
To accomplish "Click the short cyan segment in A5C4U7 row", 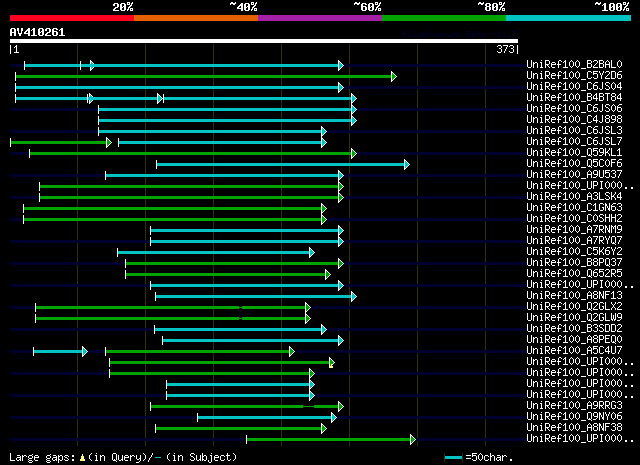I will [60, 352].
